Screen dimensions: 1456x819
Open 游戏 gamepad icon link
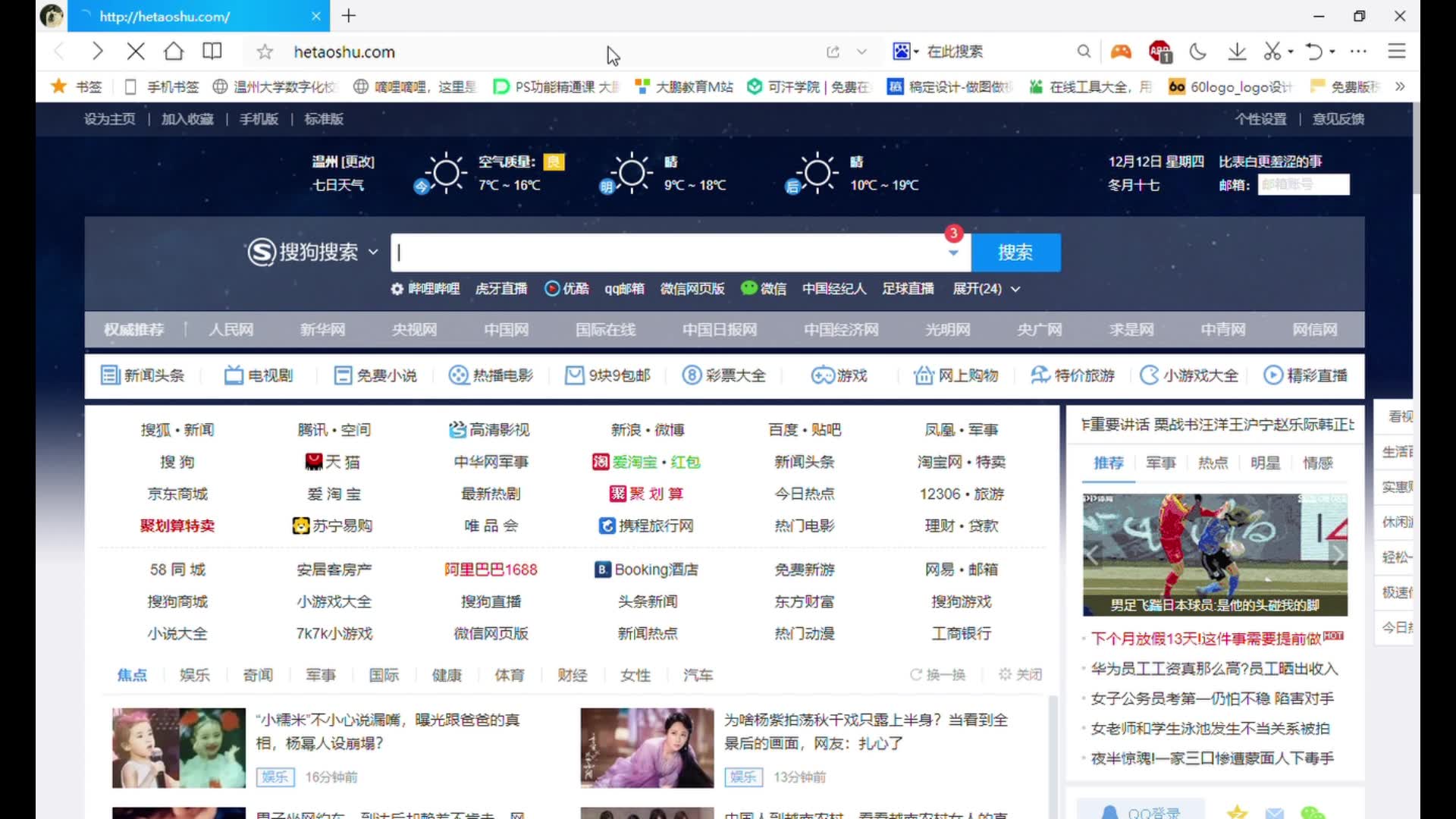coord(839,375)
